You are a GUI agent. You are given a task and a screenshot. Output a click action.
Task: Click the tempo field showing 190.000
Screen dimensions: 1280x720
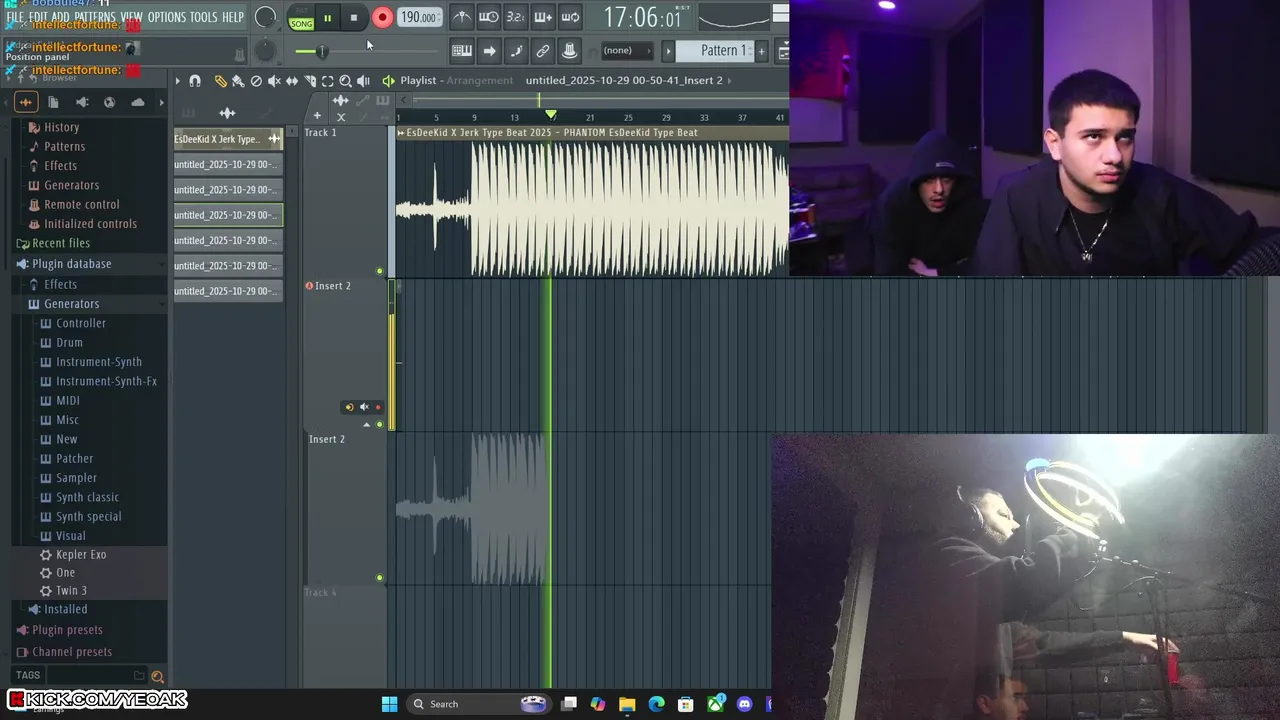coord(418,17)
